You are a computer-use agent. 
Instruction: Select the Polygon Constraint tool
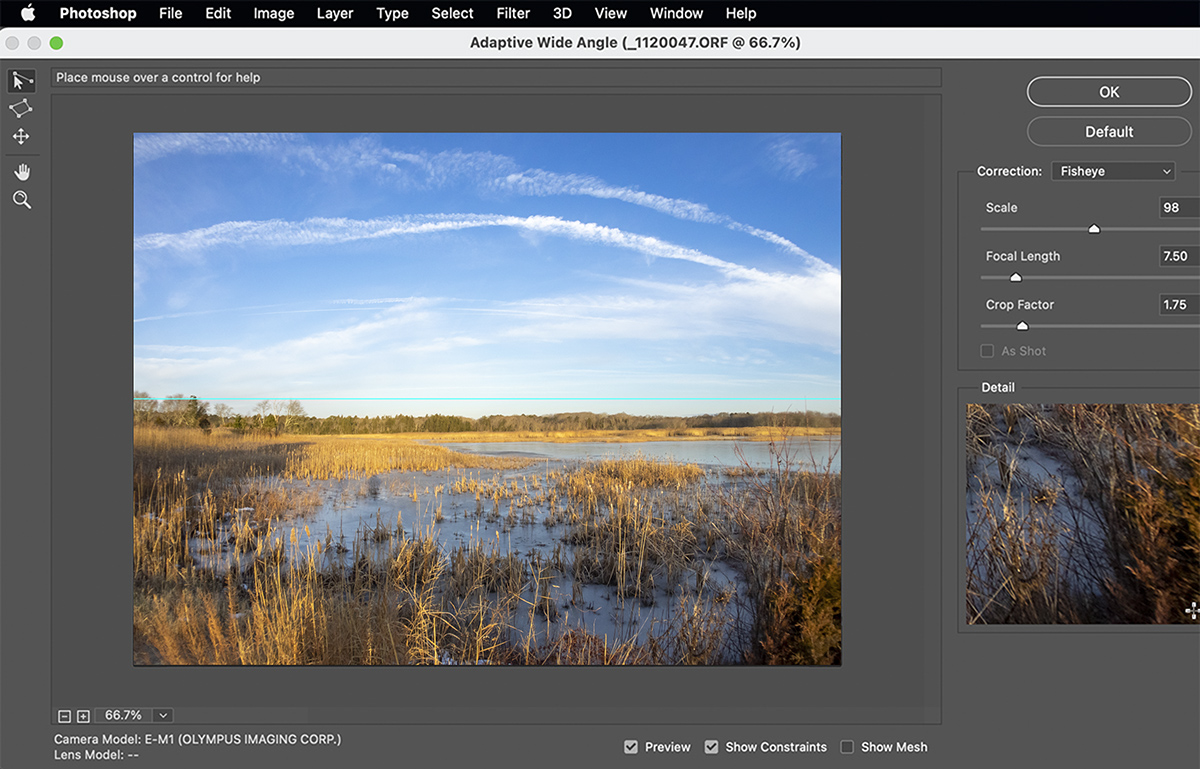pyautogui.click(x=21, y=108)
